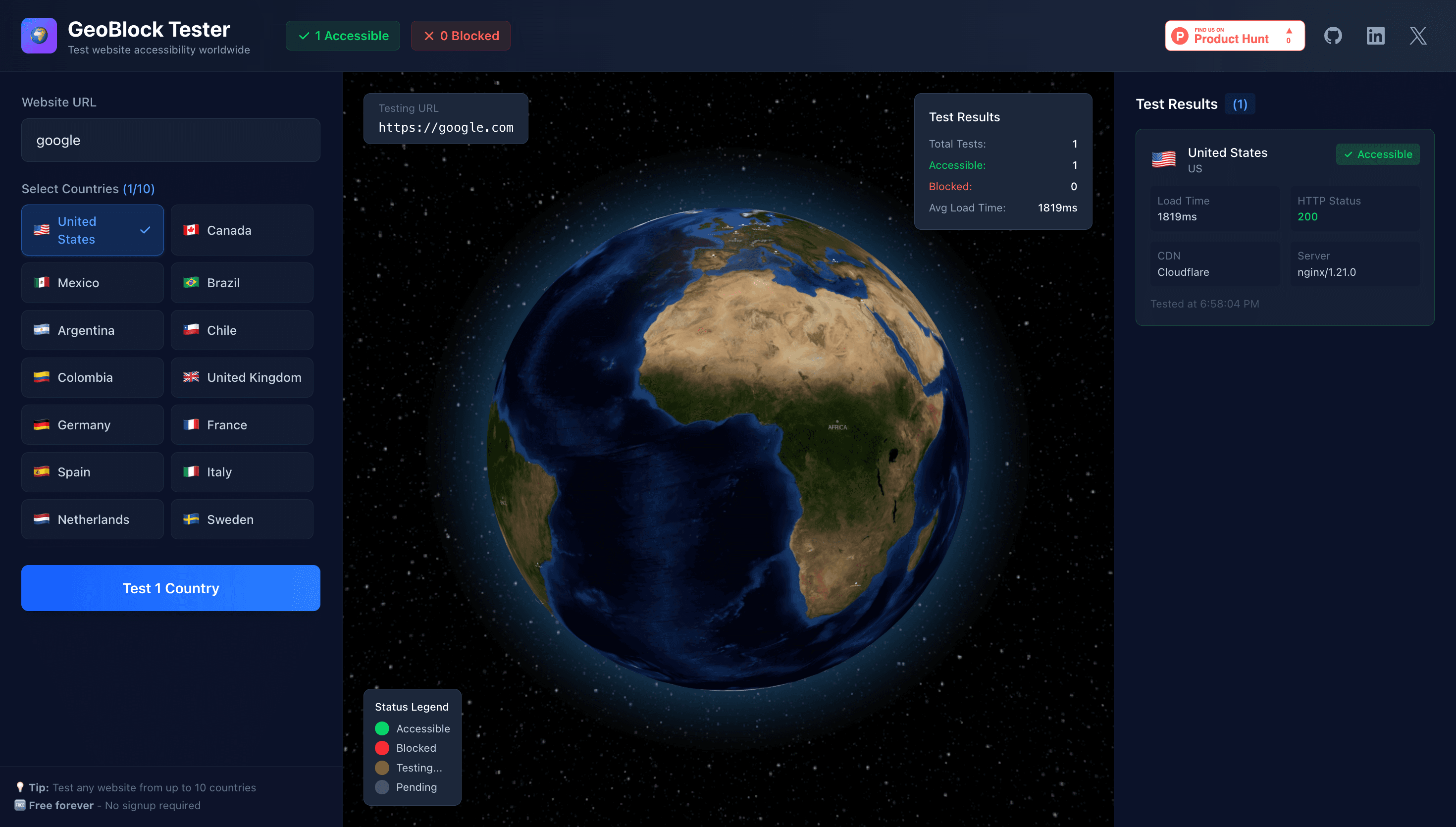Select the United Kingdom country card

click(x=242, y=377)
